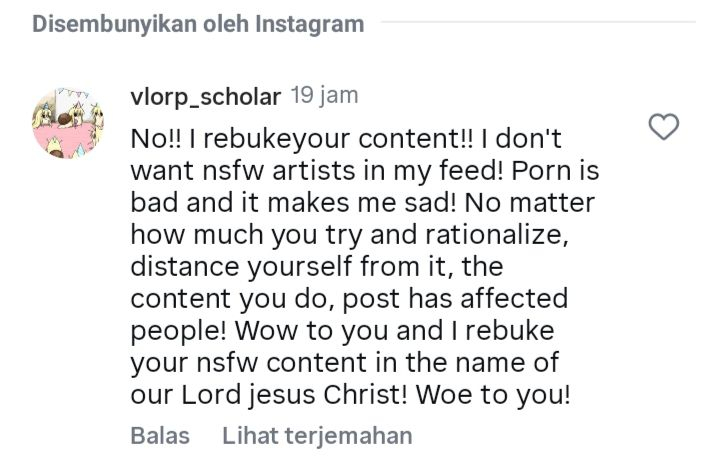Click the comment's first line starting "No!!"
707x469 pixels.
click(349, 139)
